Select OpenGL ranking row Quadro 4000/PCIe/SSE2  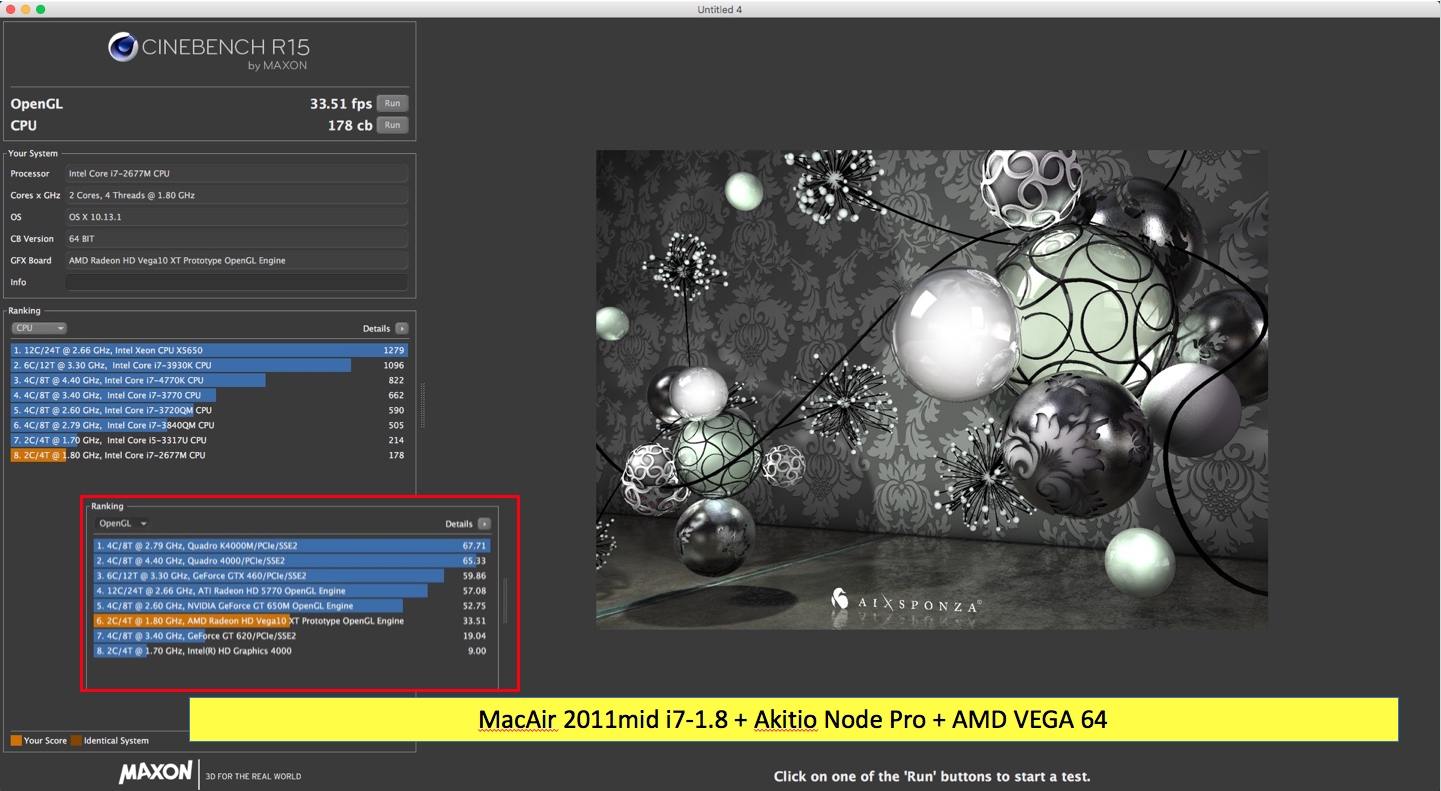292,561
